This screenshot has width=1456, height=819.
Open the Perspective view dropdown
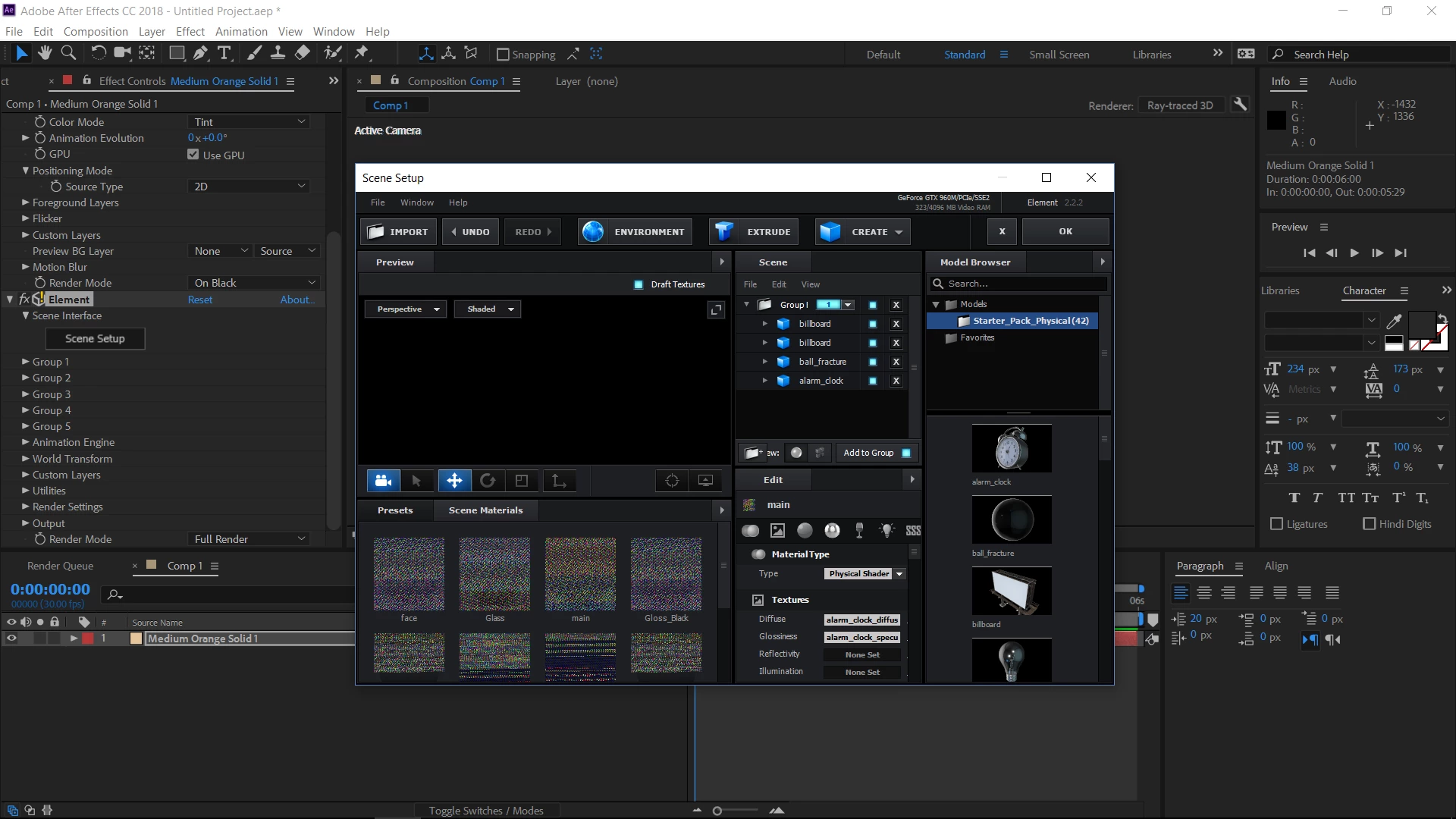tap(405, 309)
